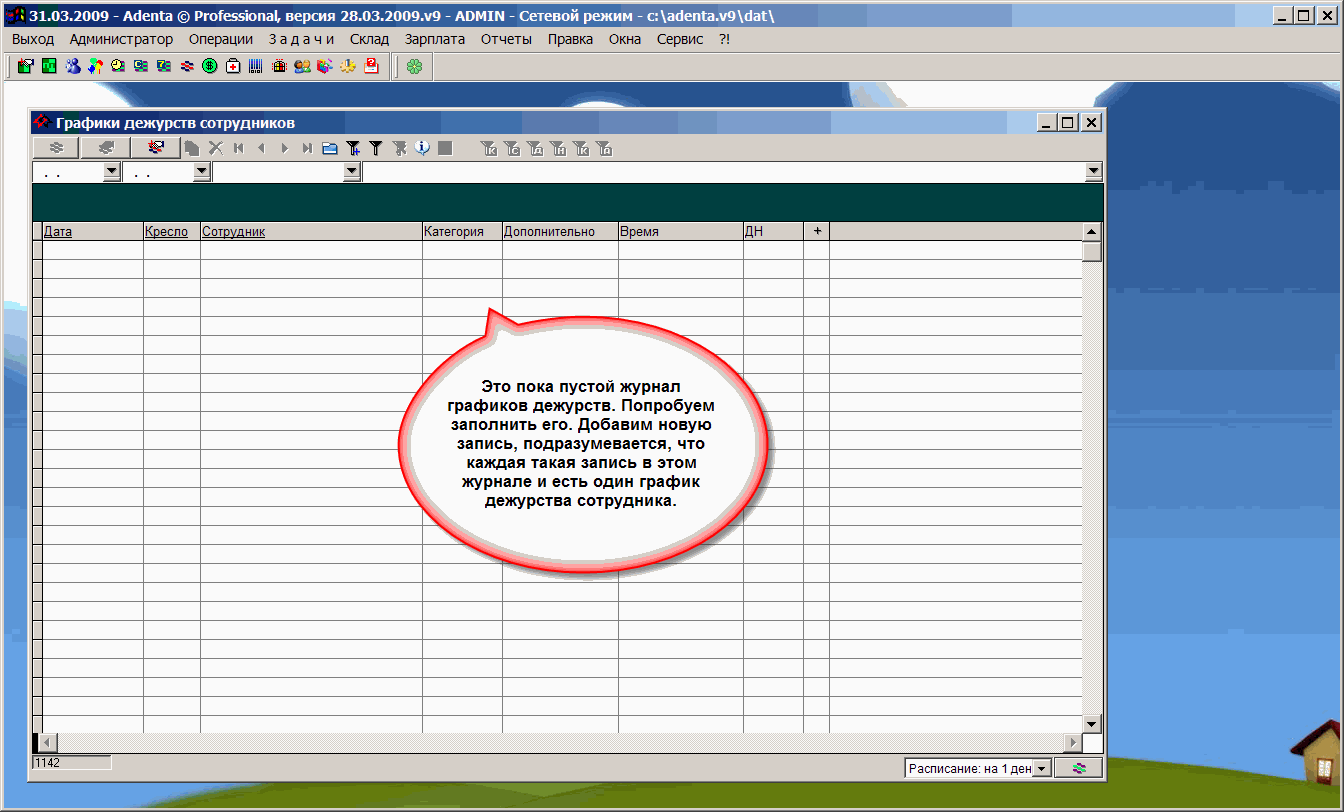The image size is (1344, 812).
Task: Click the funnel with plus filter icon
Action: click(x=353, y=148)
